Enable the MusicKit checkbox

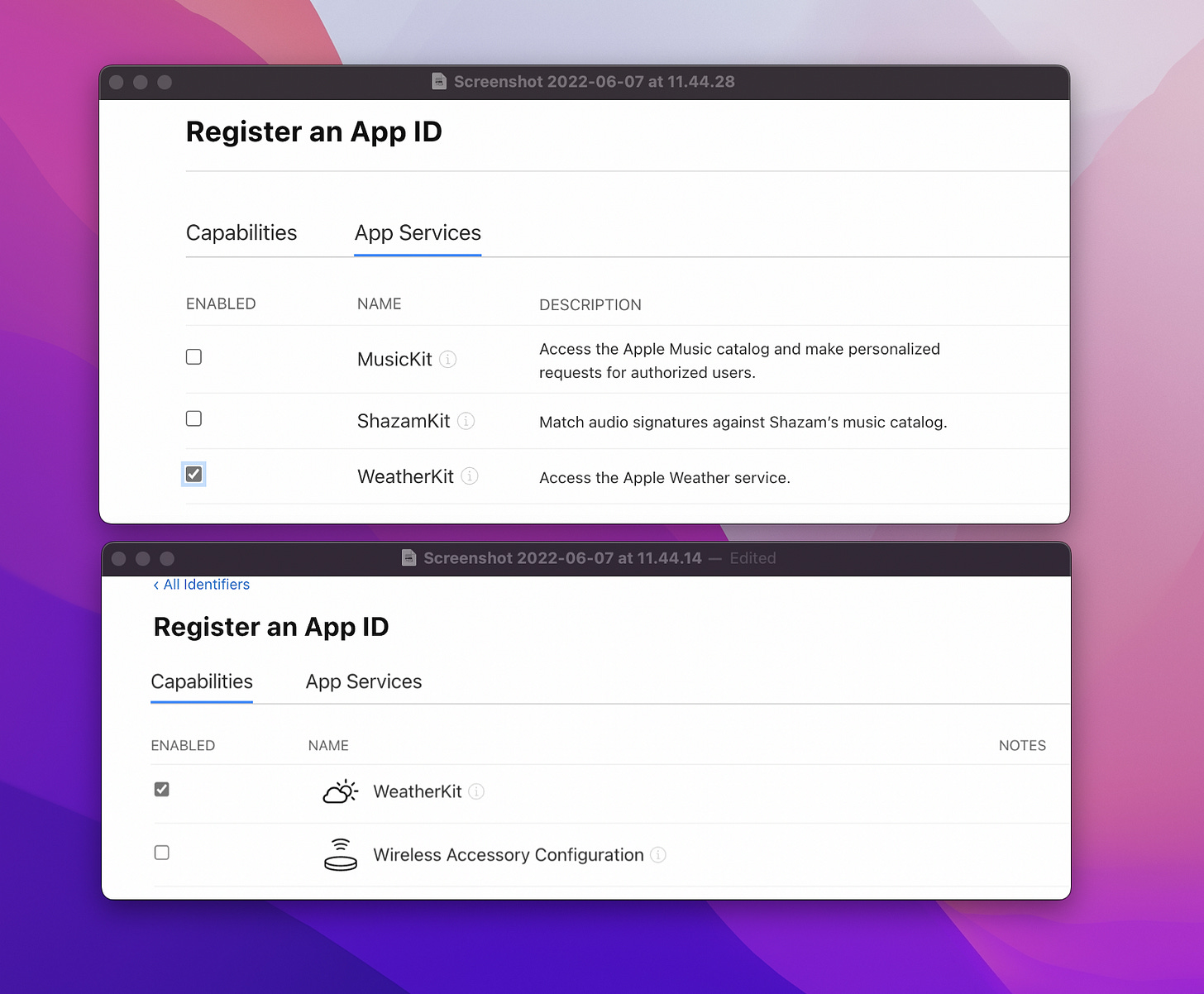(x=193, y=357)
